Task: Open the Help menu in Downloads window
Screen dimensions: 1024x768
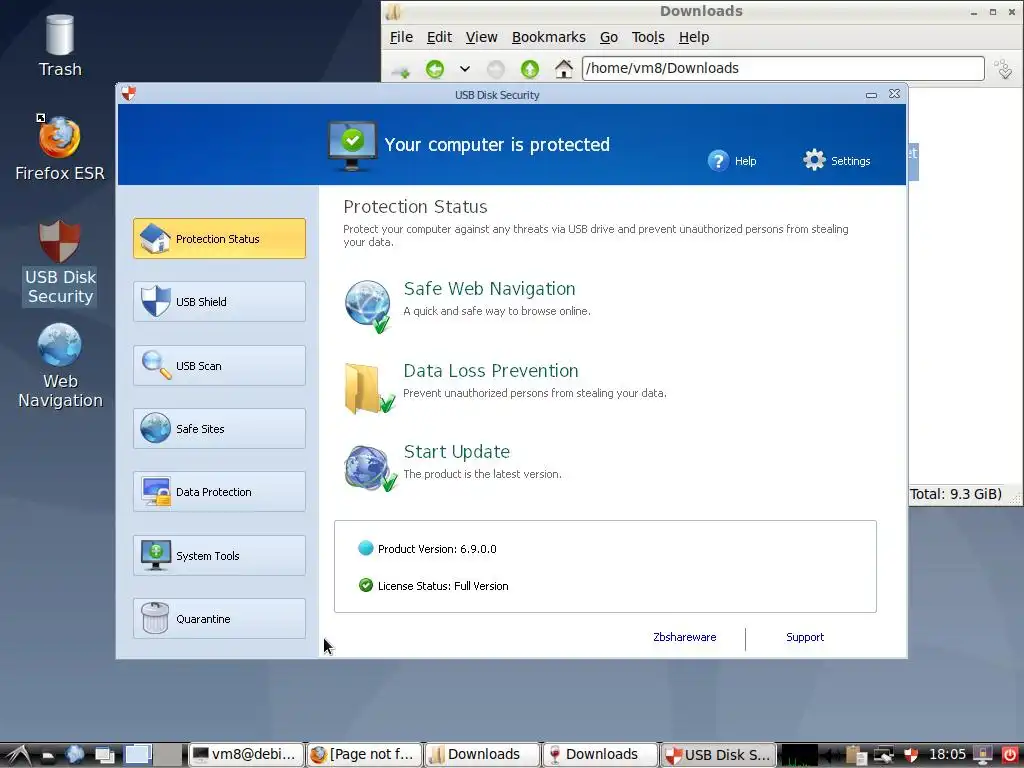Action: [694, 37]
